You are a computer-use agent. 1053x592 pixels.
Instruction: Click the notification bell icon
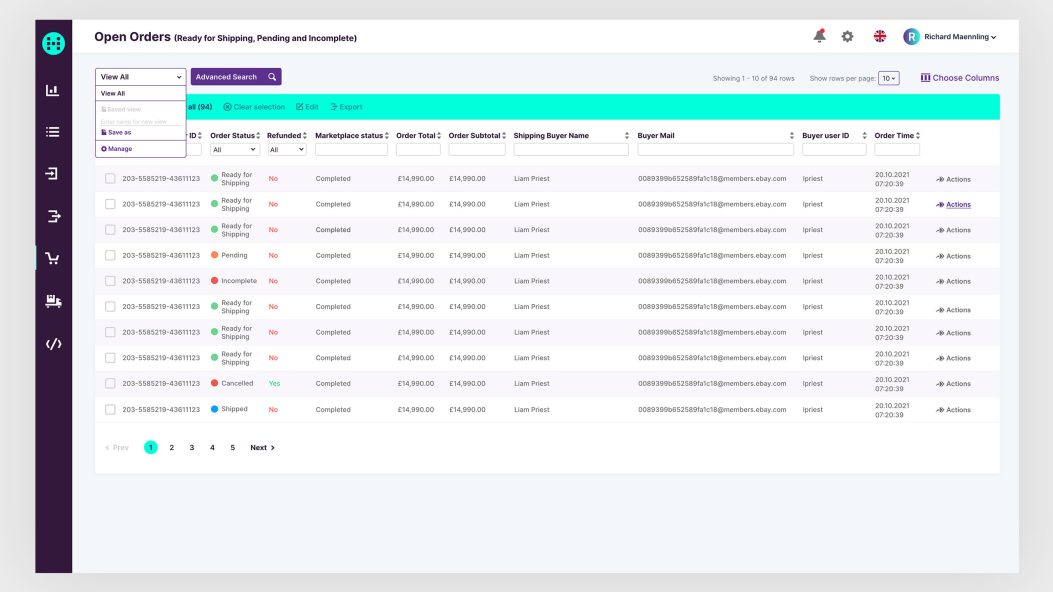point(819,36)
